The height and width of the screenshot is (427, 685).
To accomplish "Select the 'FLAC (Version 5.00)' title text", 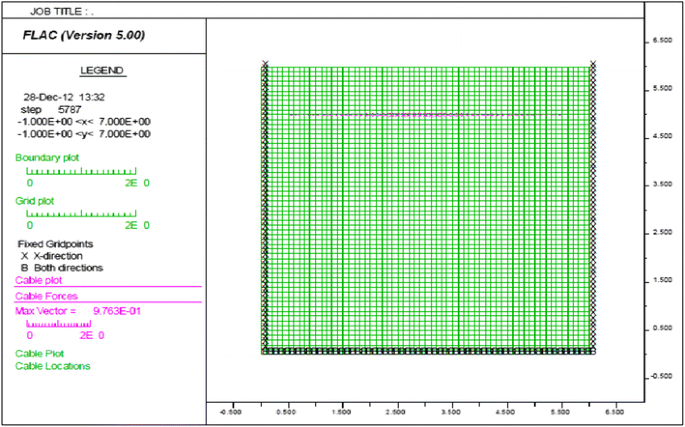I will click(83, 35).
